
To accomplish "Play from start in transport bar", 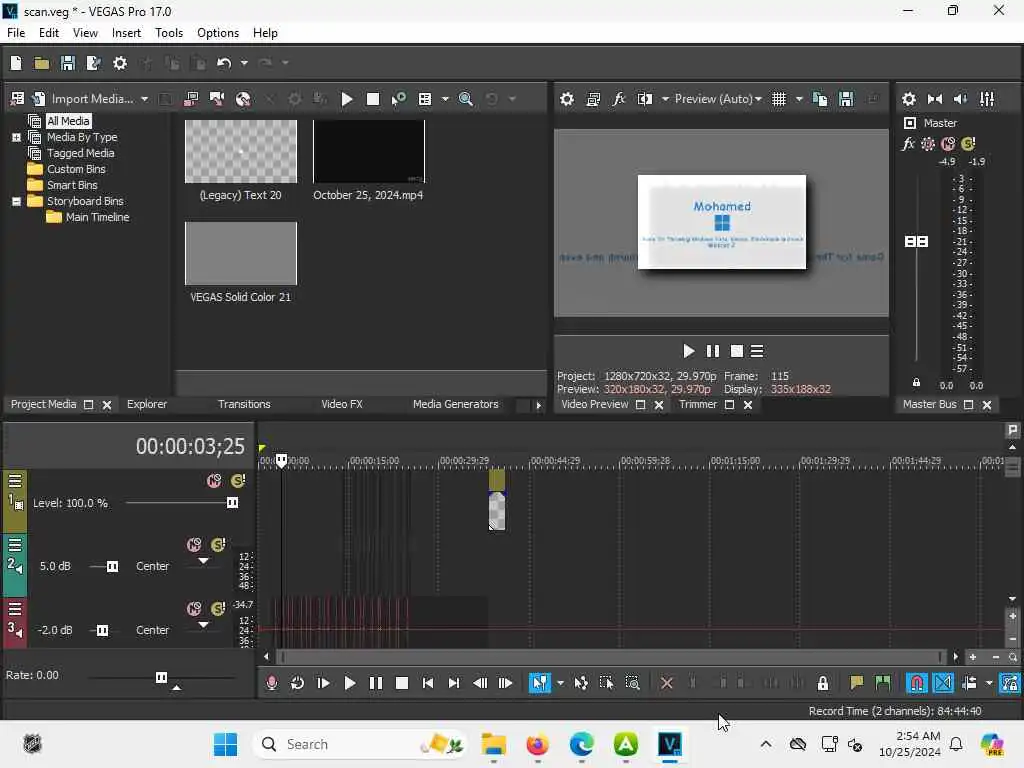I will pyautogui.click(x=323, y=683).
